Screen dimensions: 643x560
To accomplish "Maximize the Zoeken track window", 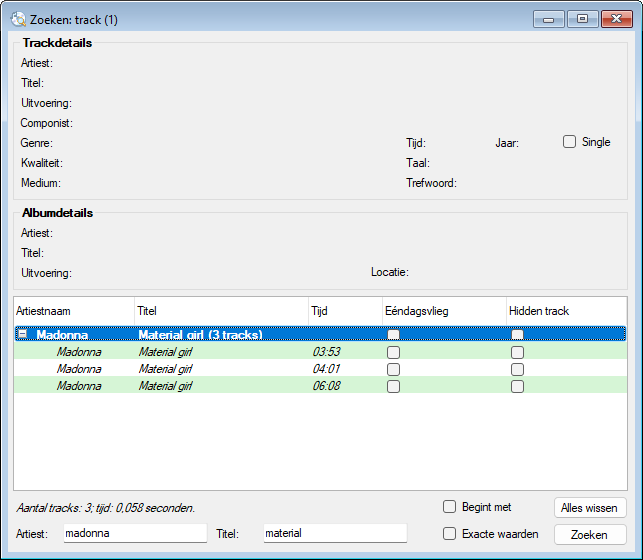I will [582, 19].
